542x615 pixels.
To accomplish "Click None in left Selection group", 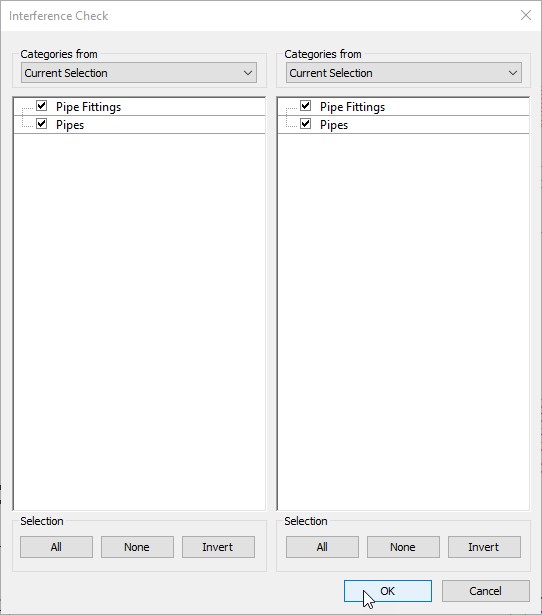I will 137,547.
